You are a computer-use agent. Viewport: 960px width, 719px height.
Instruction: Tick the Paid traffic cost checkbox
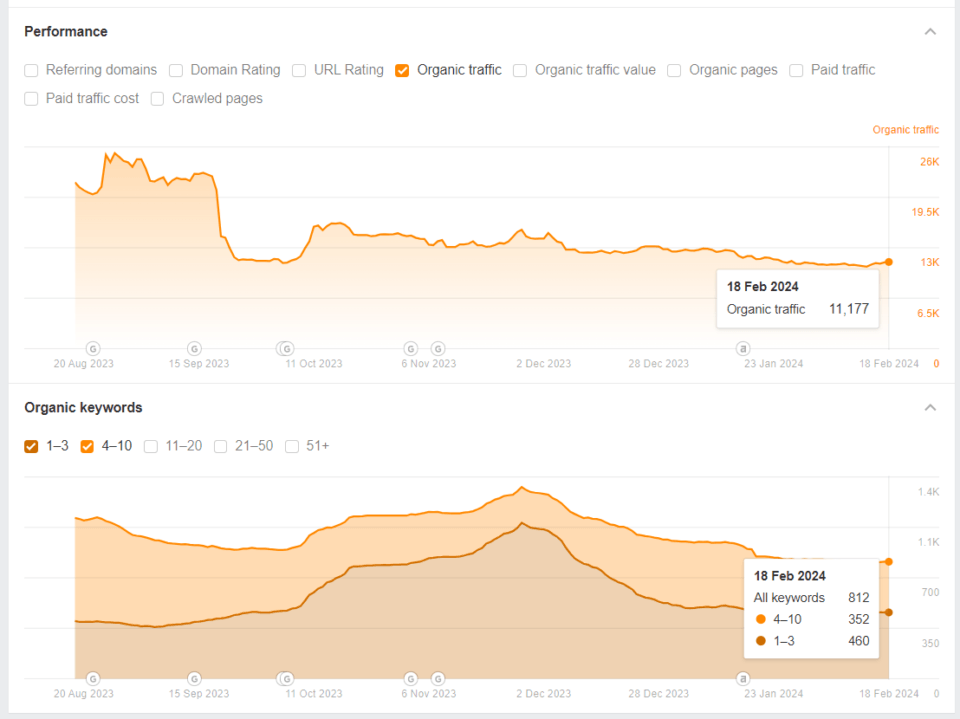tap(31, 99)
